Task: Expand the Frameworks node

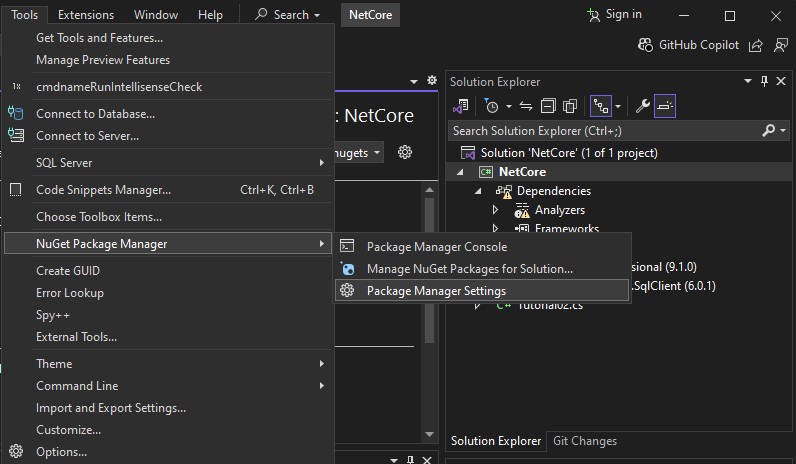Action: (495, 228)
